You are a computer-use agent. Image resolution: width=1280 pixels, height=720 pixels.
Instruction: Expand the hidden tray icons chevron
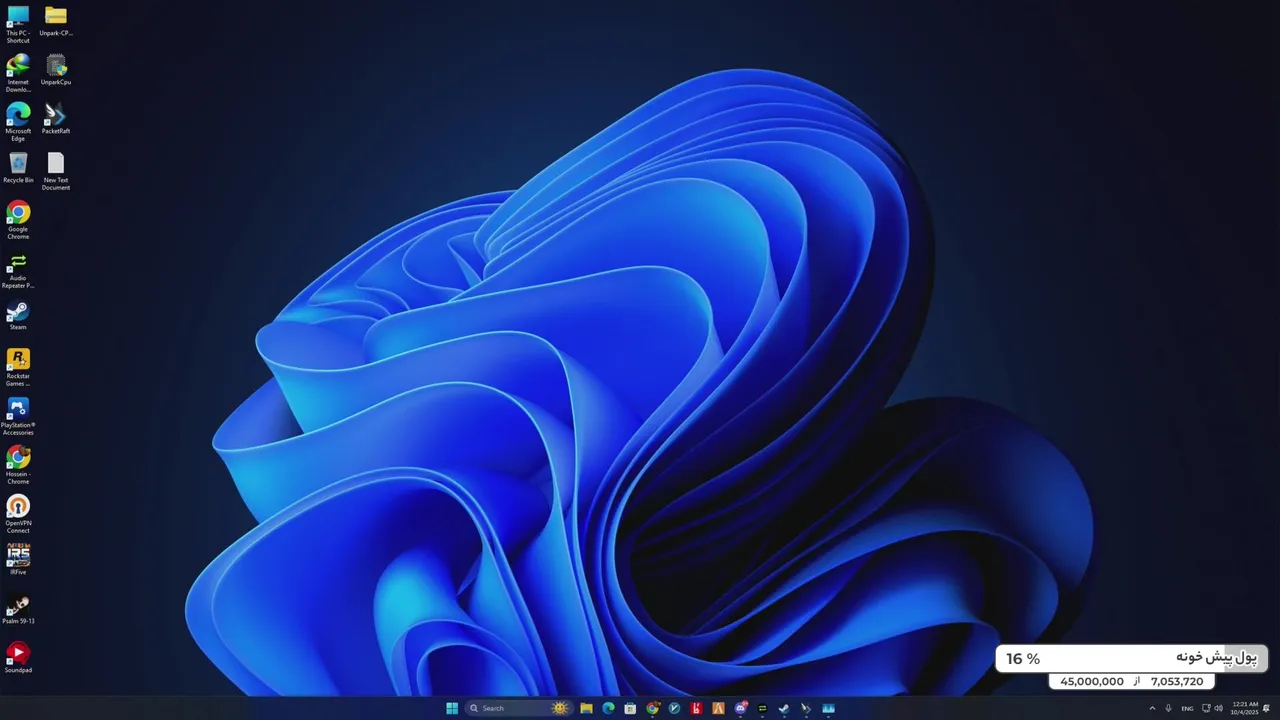[x=1152, y=708]
